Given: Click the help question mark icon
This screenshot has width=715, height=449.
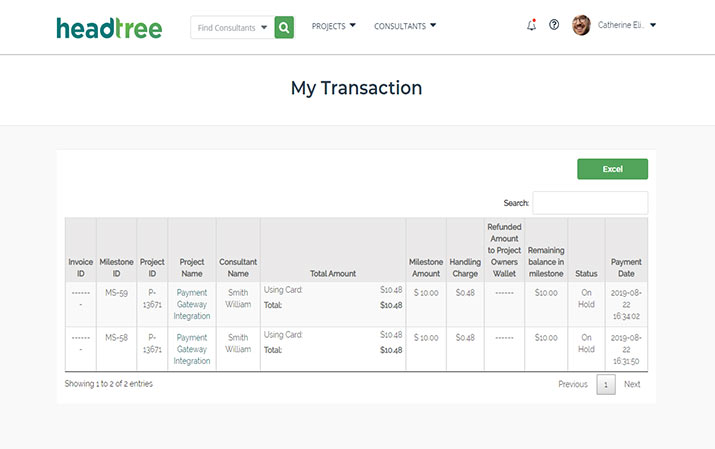Looking at the screenshot, I should pos(554,26).
